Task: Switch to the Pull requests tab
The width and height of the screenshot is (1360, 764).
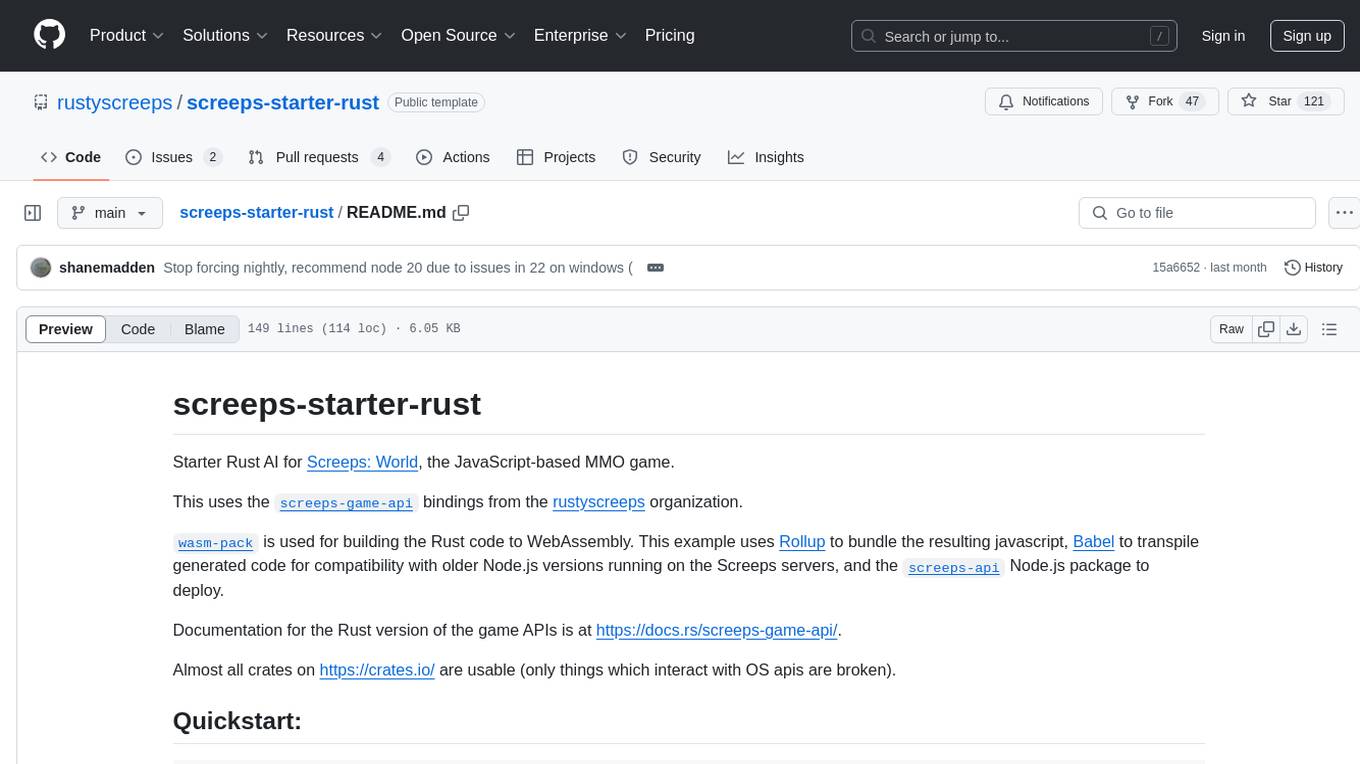Action: (318, 157)
